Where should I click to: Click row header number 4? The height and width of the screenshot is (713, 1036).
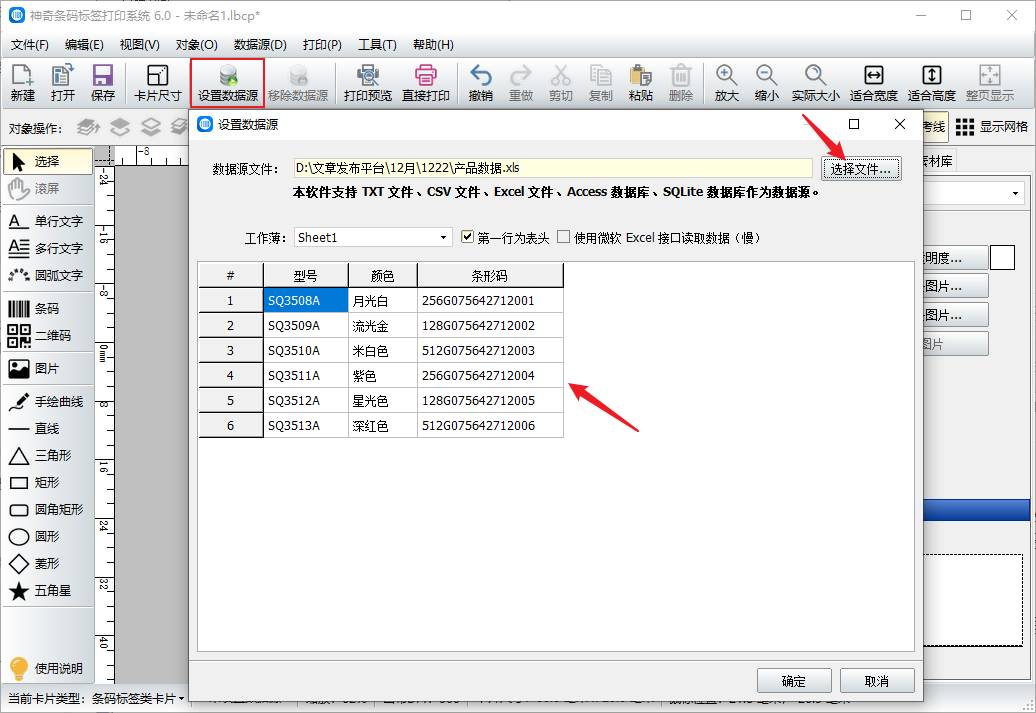[x=231, y=375]
